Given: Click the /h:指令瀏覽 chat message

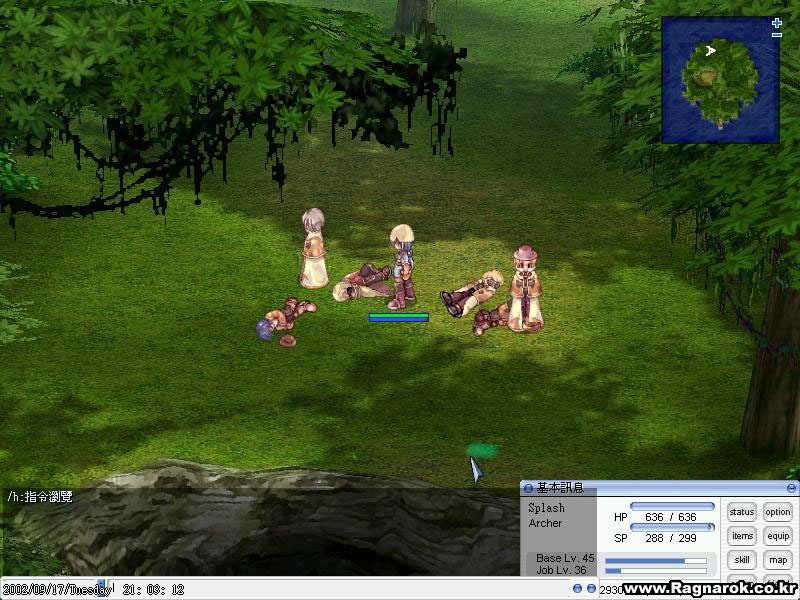Looking at the screenshot, I should [40, 496].
